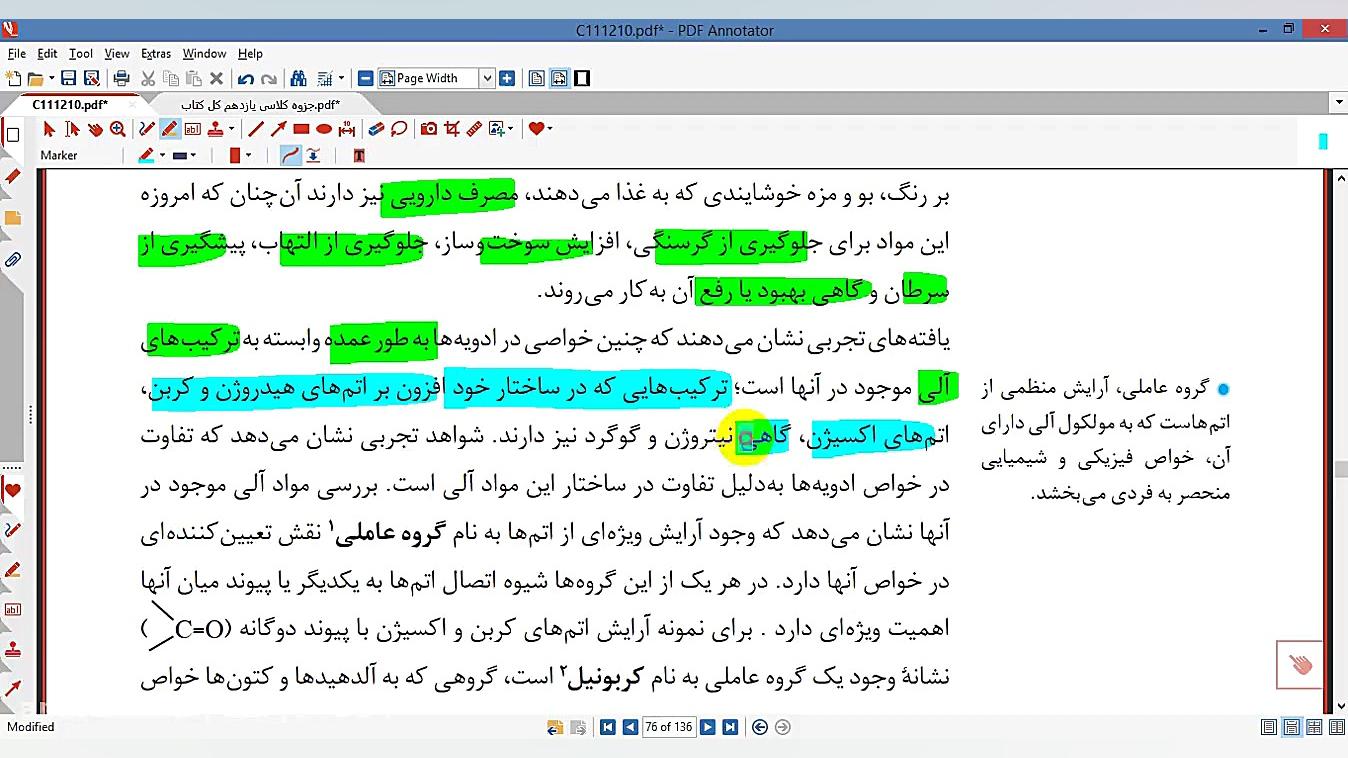
Task: Select the Arrow drawing tool
Action: coord(279,129)
